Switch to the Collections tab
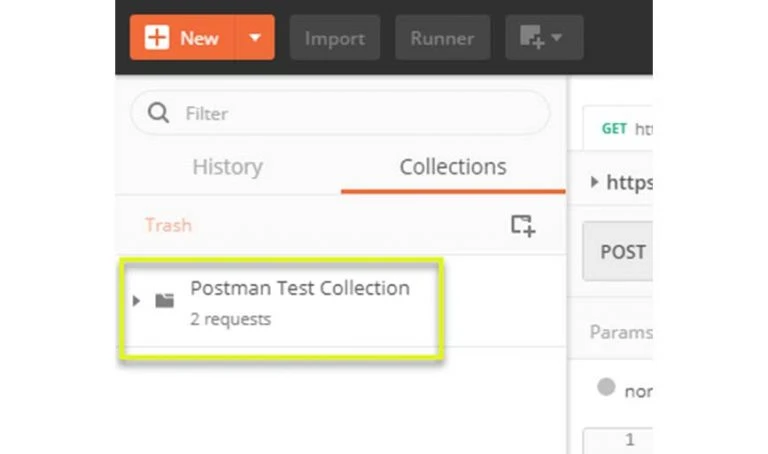Viewport: 768px width, 454px height. (x=452, y=167)
